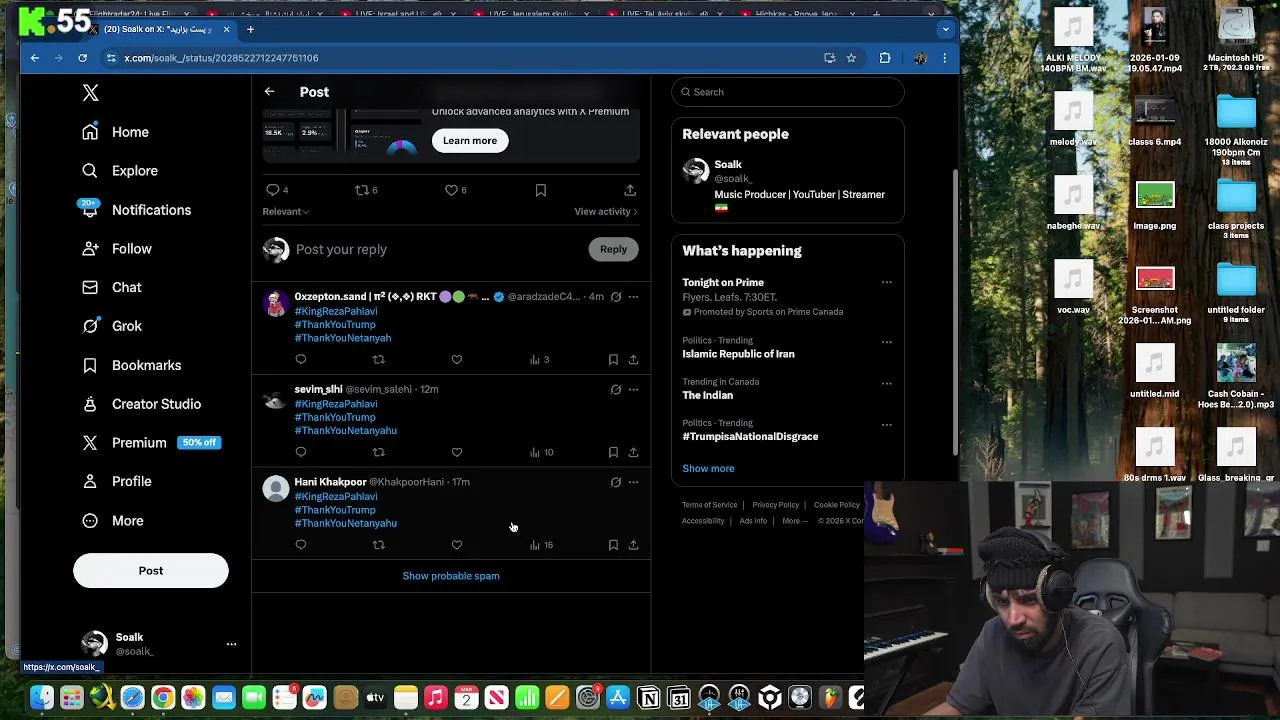
Task: Open Finder in Dock
Action: click(x=41, y=698)
